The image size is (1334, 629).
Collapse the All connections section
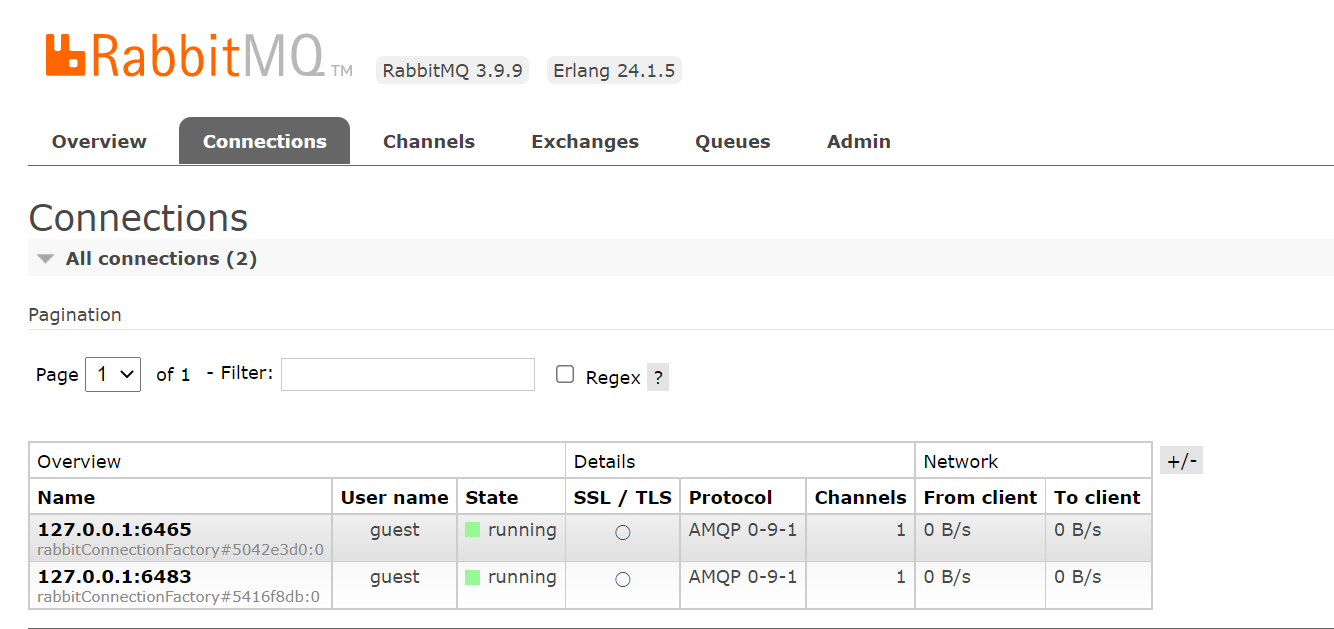click(46, 259)
